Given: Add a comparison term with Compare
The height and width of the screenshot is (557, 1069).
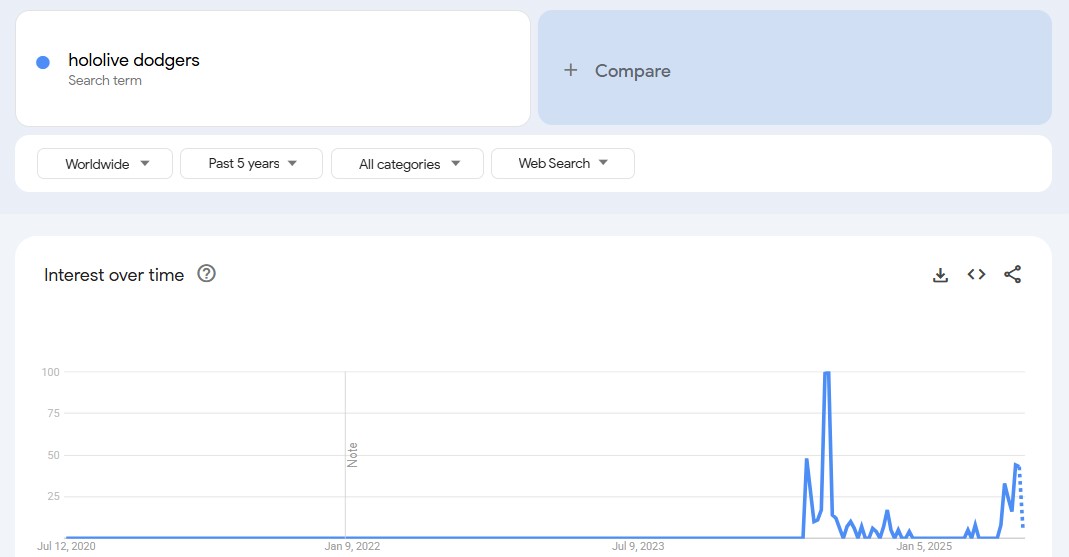Looking at the screenshot, I should click(795, 67).
